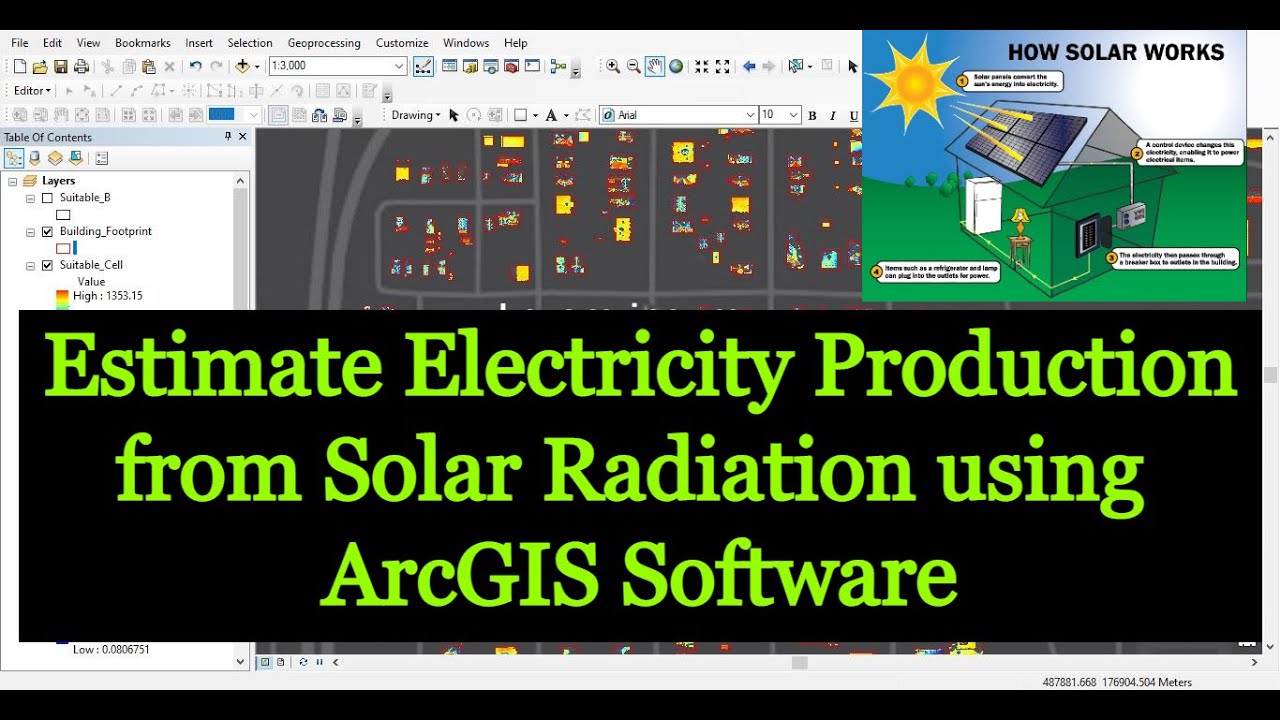Switch to List By Visibility view
The image size is (1280, 720).
55,158
